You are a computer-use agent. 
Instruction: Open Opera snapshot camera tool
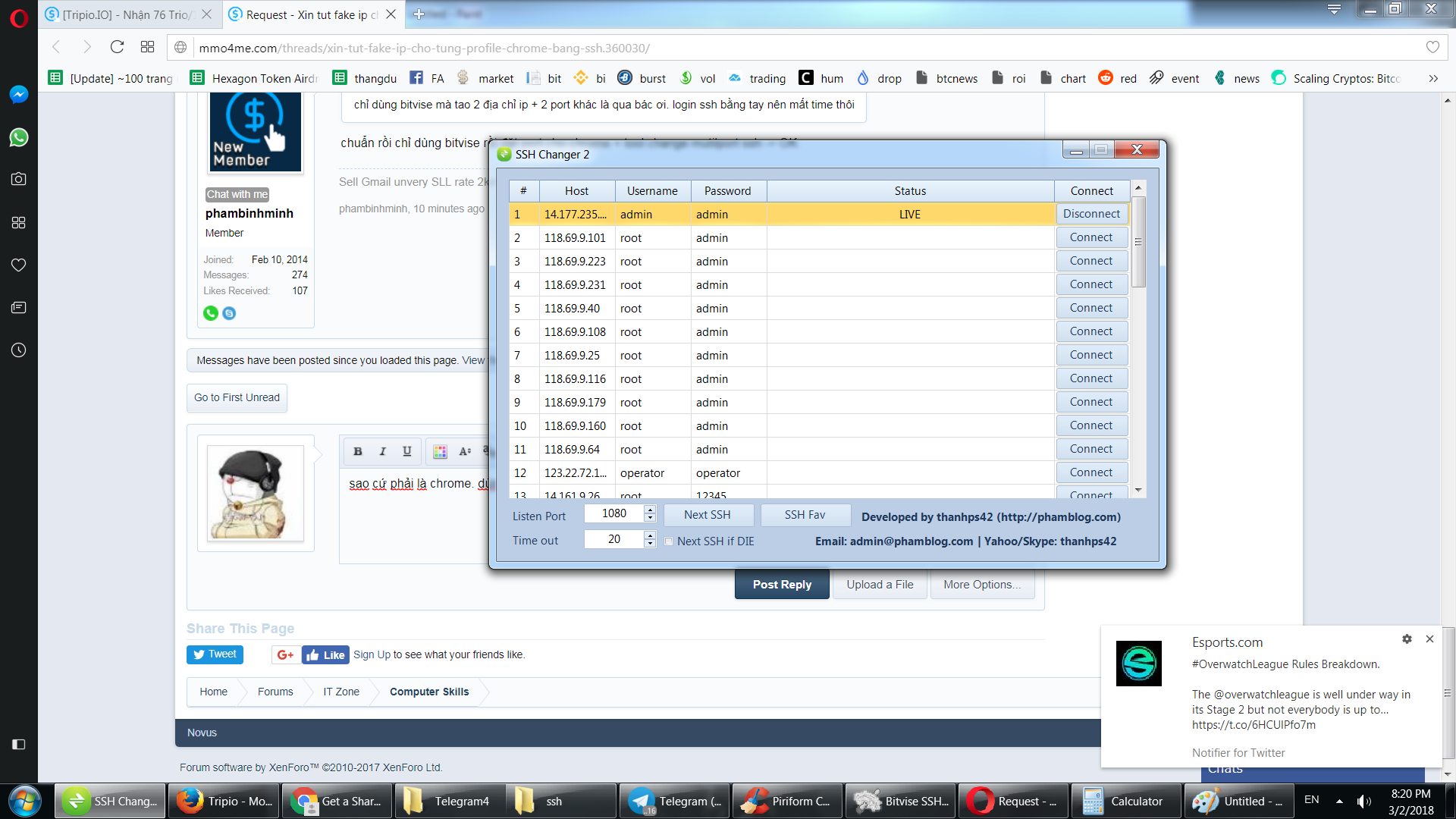coord(19,179)
